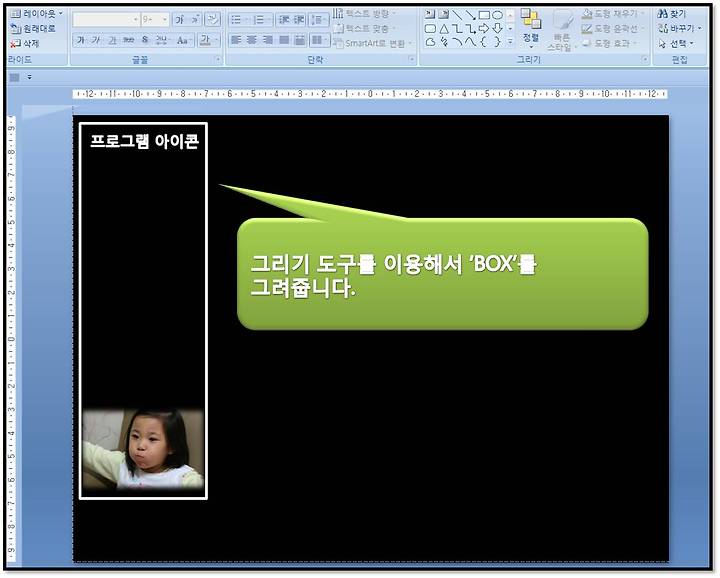
Task: Open the Change Case (Aa) dropdown
Action: tap(184, 40)
